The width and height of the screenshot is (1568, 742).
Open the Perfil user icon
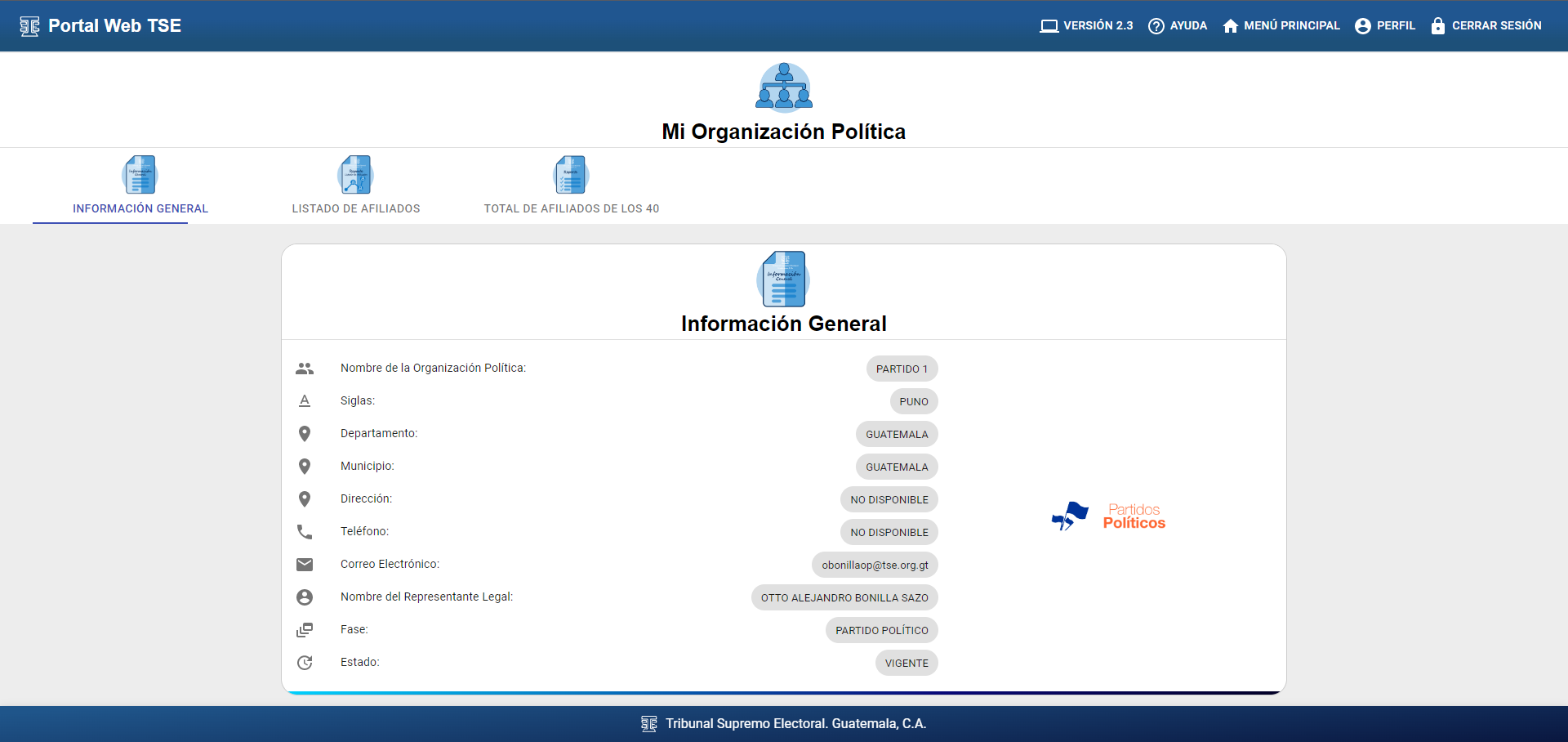[x=1362, y=26]
